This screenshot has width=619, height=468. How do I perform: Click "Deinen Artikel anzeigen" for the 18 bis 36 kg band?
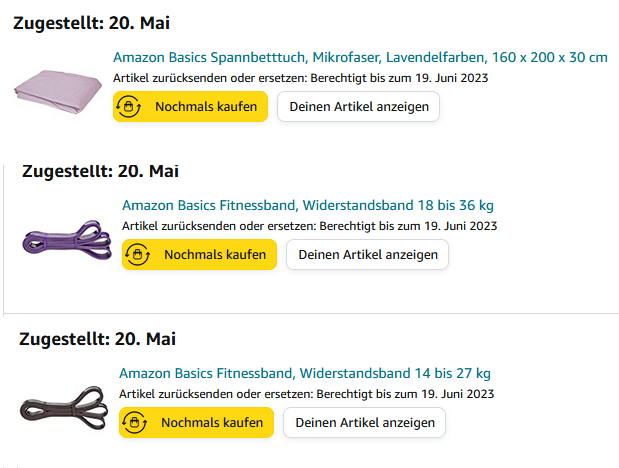(368, 255)
